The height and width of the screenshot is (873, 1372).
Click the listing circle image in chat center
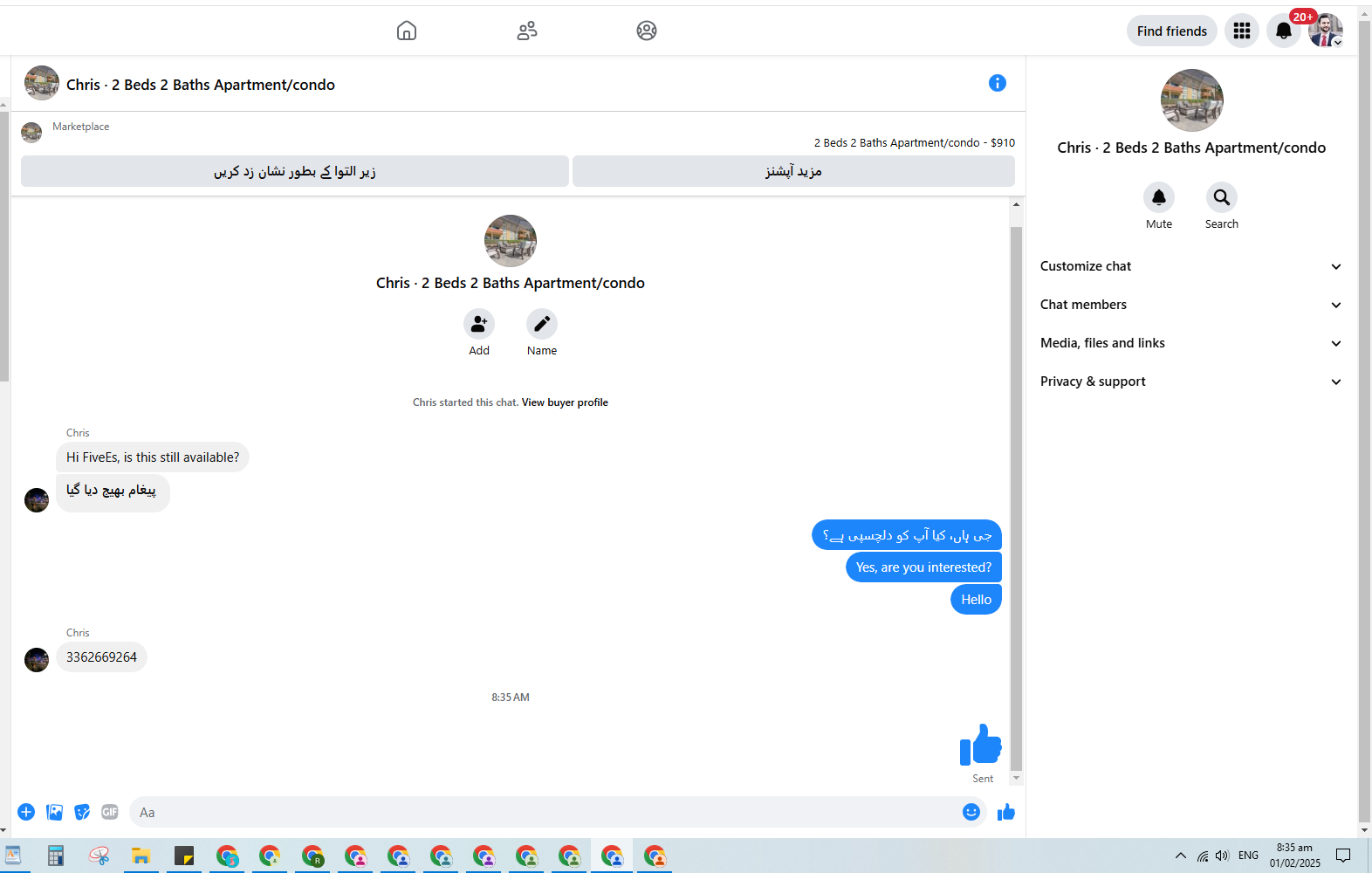511,241
